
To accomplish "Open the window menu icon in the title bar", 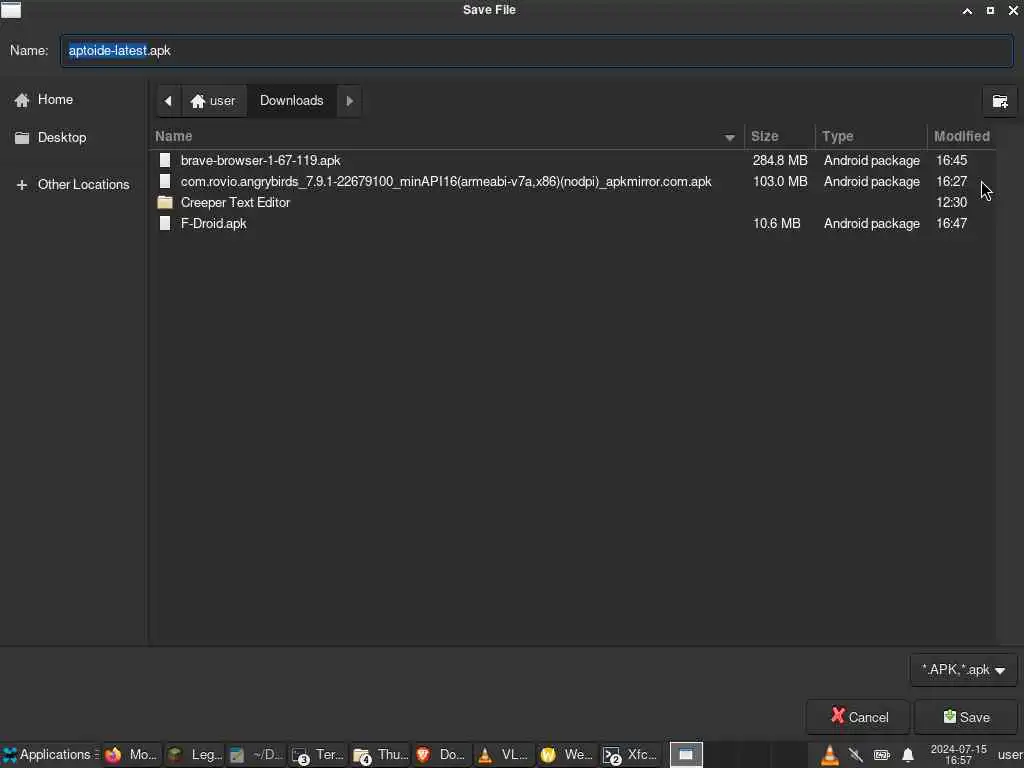I will tap(11, 10).
